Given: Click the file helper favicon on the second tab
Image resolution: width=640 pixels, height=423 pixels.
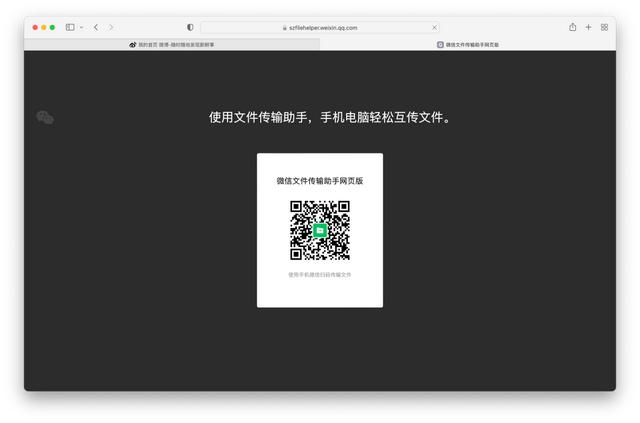Looking at the screenshot, I should tap(440, 45).
